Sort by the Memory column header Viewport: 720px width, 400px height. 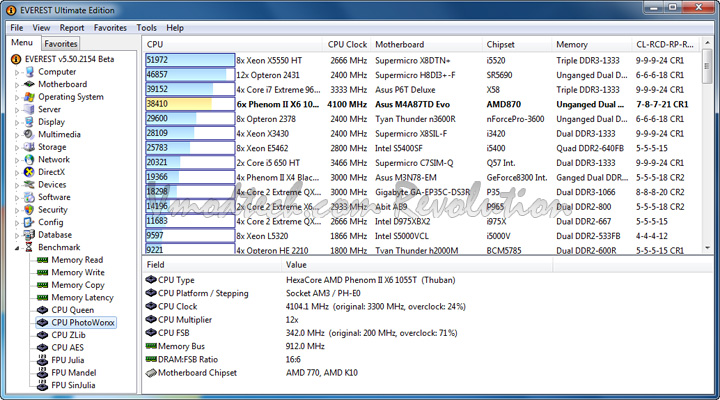click(x=592, y=45)
